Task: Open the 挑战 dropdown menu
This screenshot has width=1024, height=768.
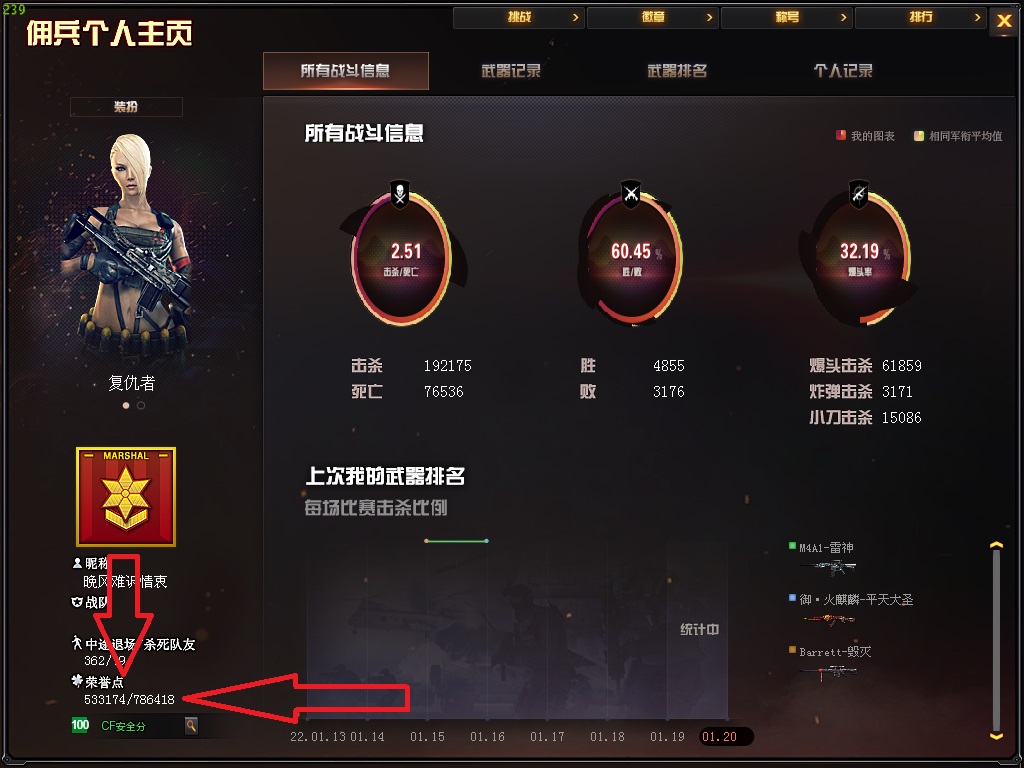Action: (518, 17)
